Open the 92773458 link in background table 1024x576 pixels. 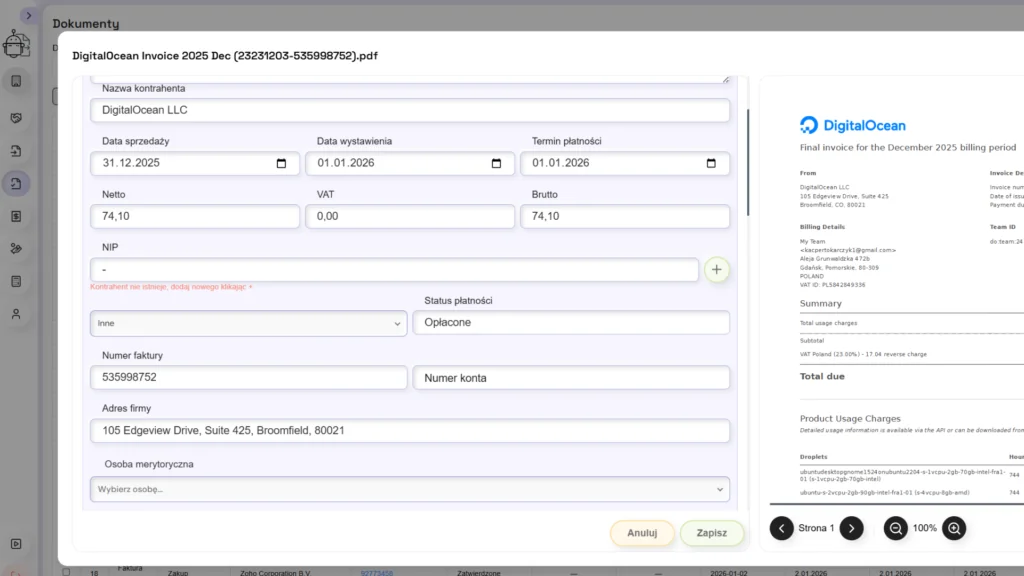(377, 573)
